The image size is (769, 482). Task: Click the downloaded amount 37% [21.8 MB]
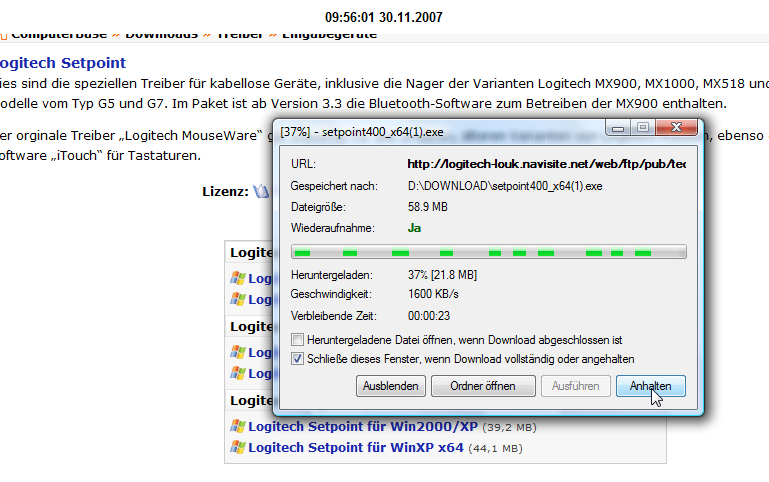pyautogui.click(x=442, y=275)
